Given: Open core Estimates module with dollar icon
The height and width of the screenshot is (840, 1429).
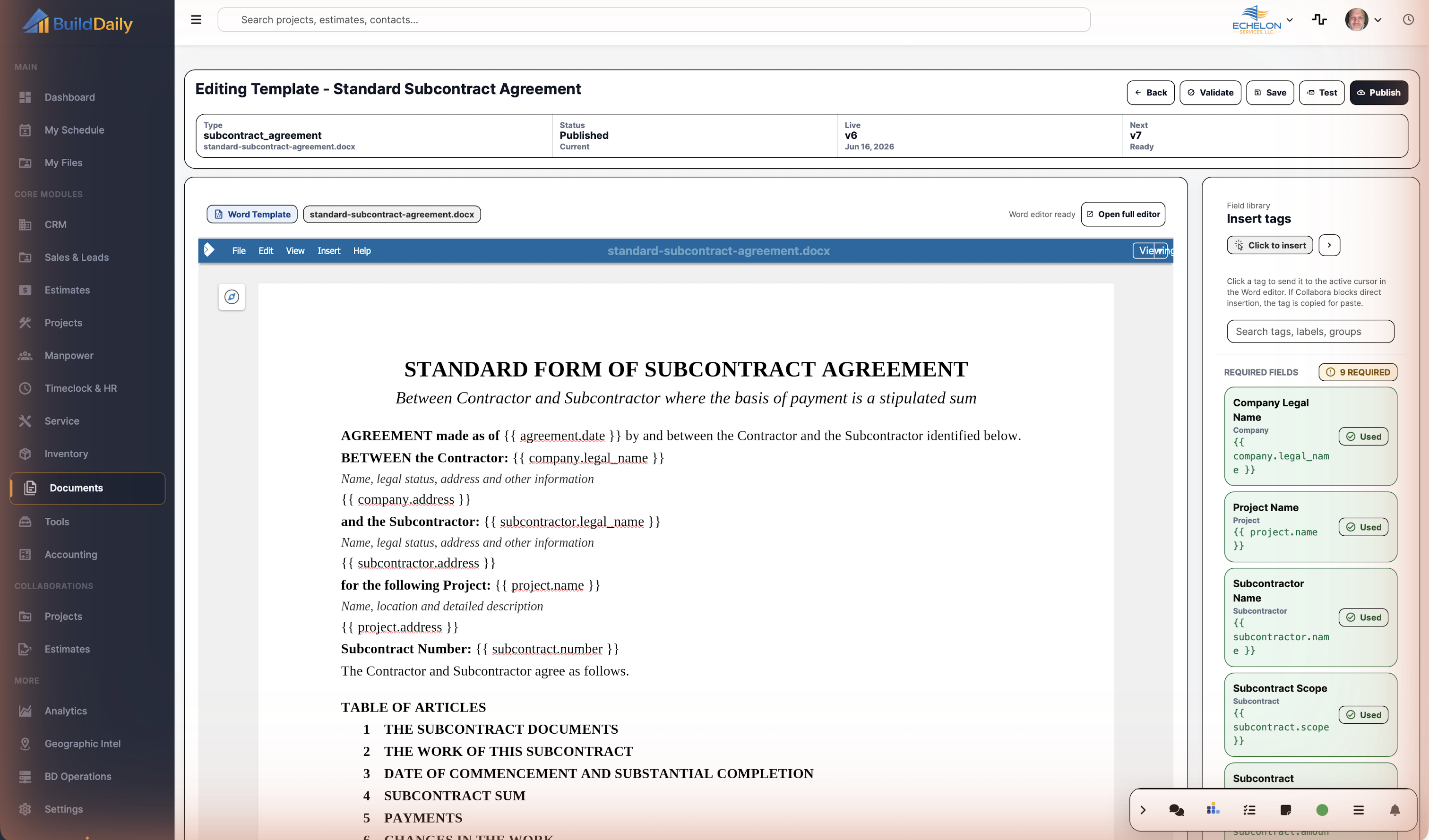Looking at the screenshot, I should [87, 290].
